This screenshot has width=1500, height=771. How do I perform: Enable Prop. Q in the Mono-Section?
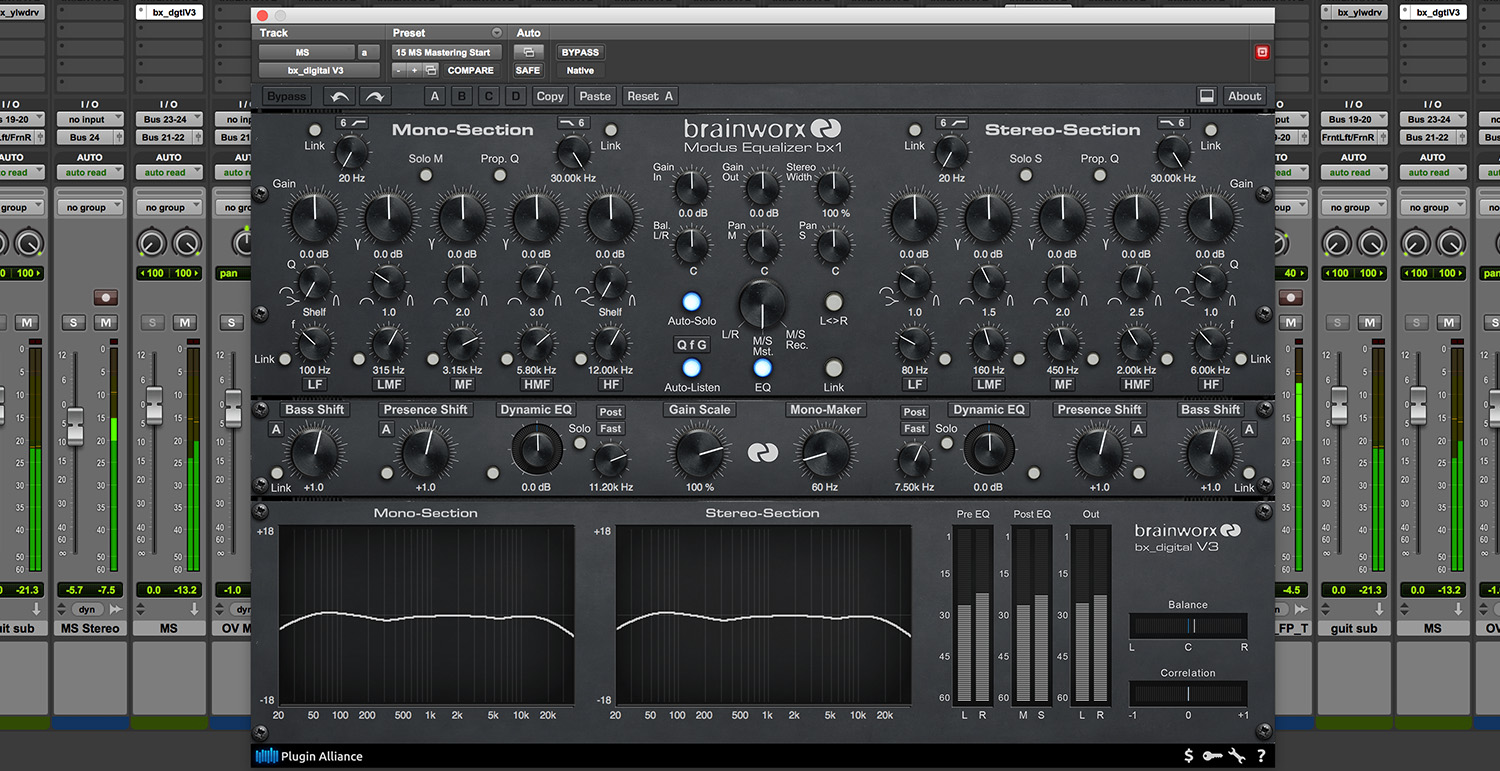click(x=499, y=175)
